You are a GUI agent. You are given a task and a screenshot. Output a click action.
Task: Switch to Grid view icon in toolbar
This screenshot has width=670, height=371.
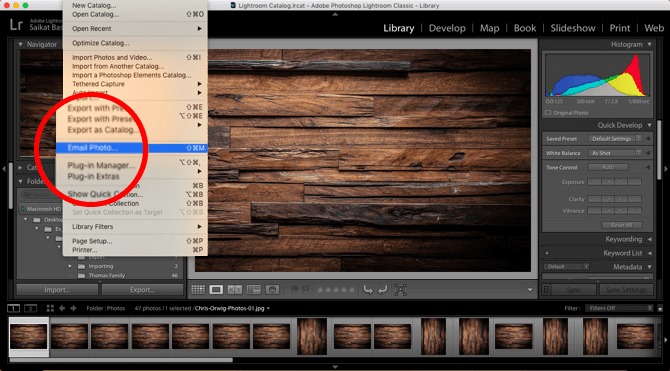(198, 290)
